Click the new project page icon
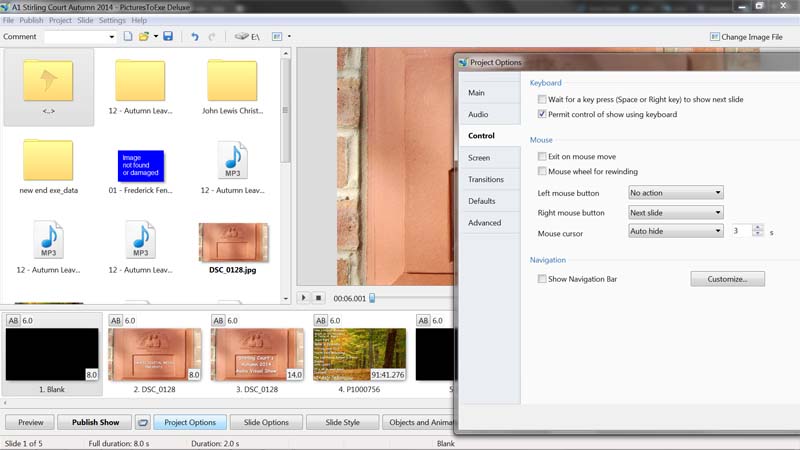800x450 pixels. (128, 37)
